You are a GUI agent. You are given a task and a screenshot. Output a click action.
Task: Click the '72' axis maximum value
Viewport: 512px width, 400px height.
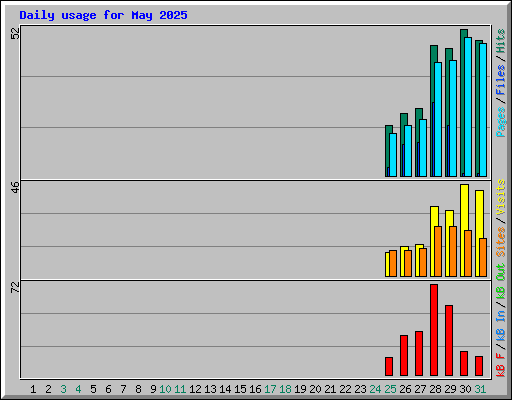click(15, 287)
